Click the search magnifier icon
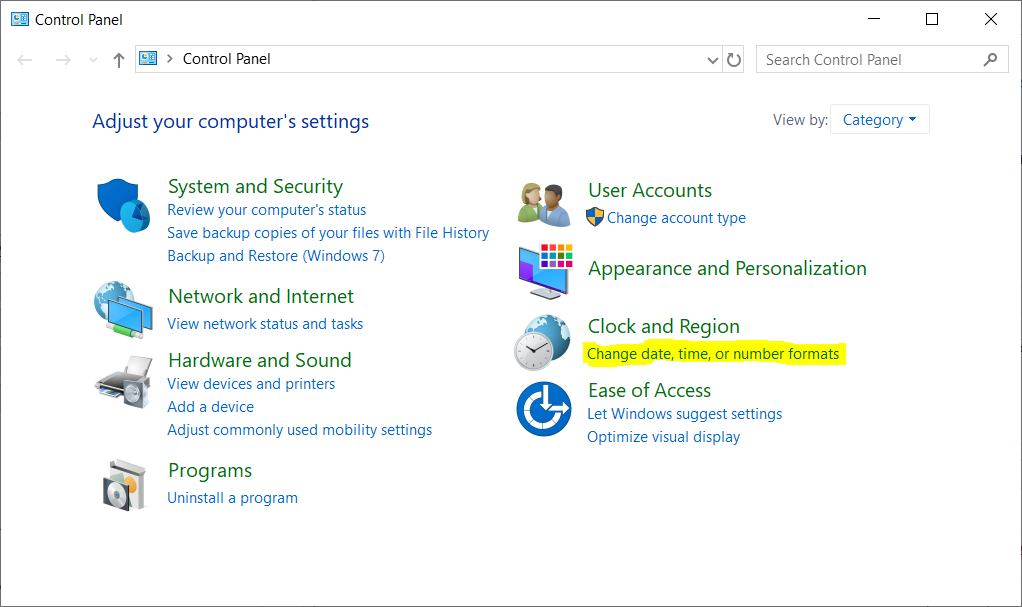 (x=991, y=59)
